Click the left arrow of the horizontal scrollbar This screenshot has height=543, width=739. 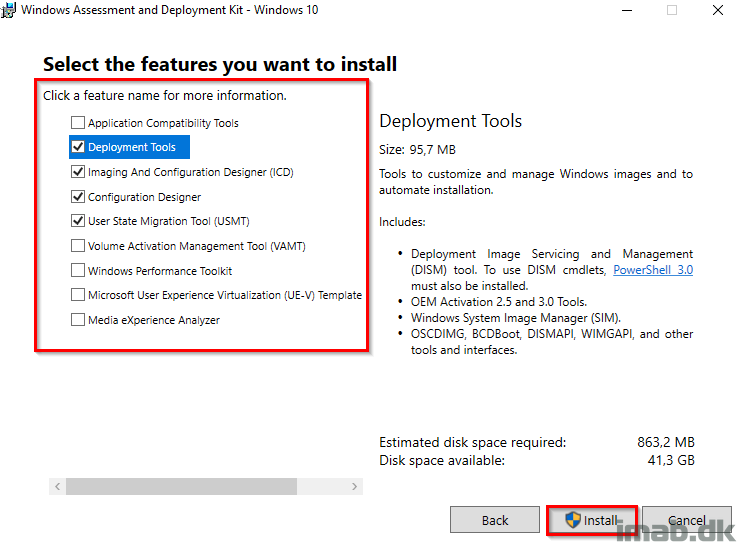pos(57,486)
